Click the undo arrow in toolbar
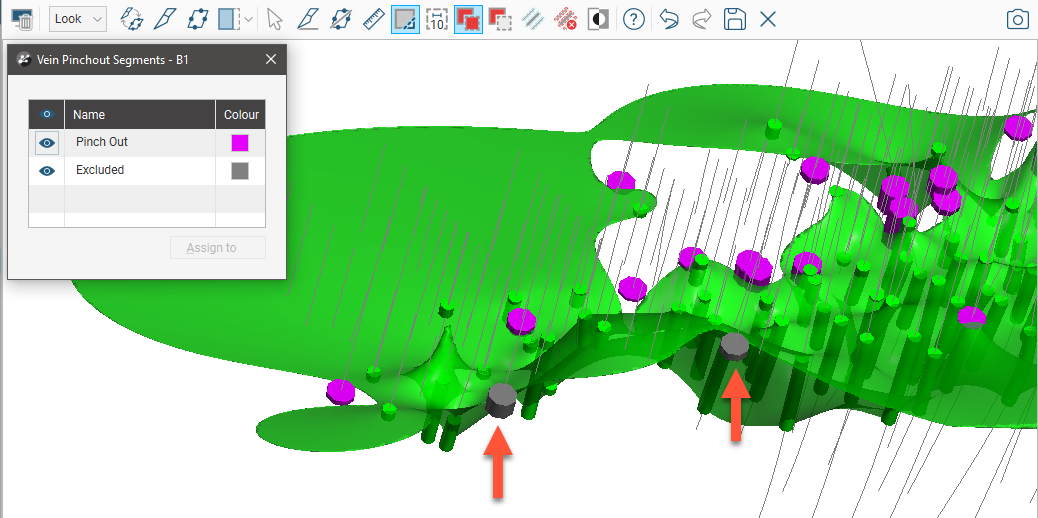Screen dimensions: 1038x518 (670, 19)
